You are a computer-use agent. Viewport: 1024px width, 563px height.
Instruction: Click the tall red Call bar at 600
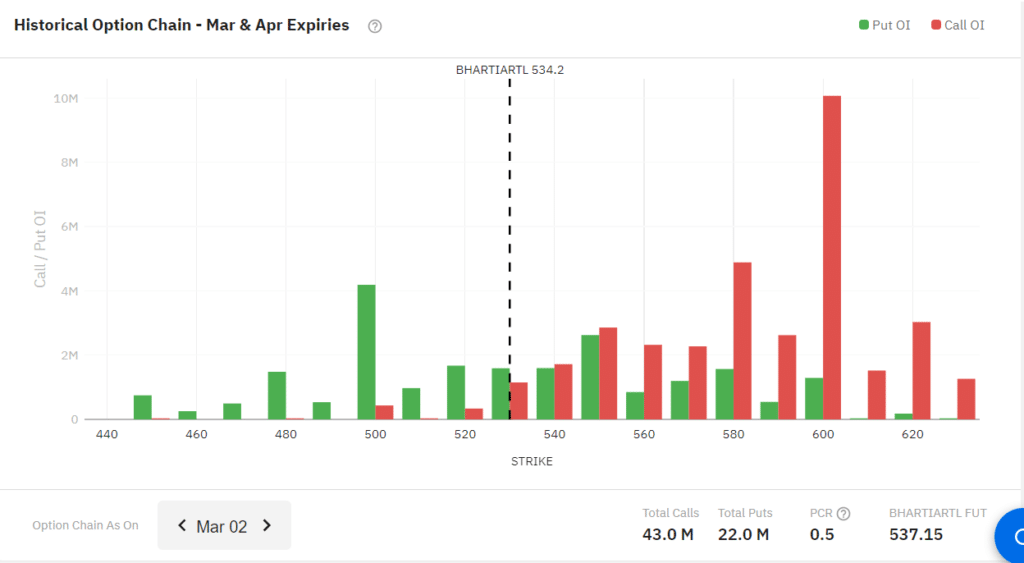(832, 257)
